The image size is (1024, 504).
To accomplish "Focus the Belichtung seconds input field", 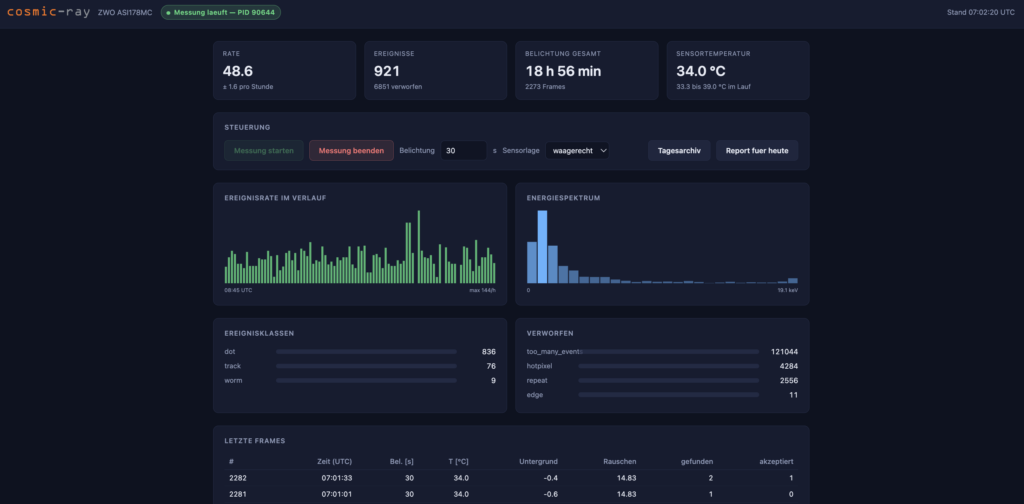I will (464, 150).
